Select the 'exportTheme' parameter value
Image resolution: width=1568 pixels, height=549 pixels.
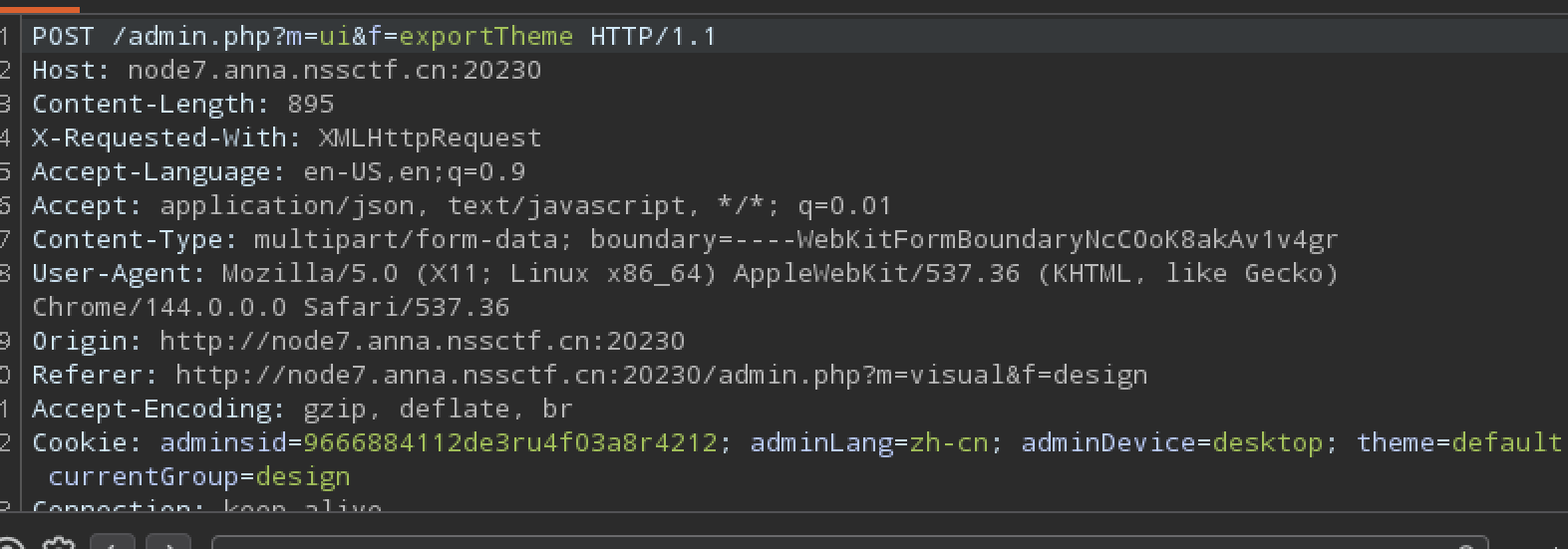[486, 37]
